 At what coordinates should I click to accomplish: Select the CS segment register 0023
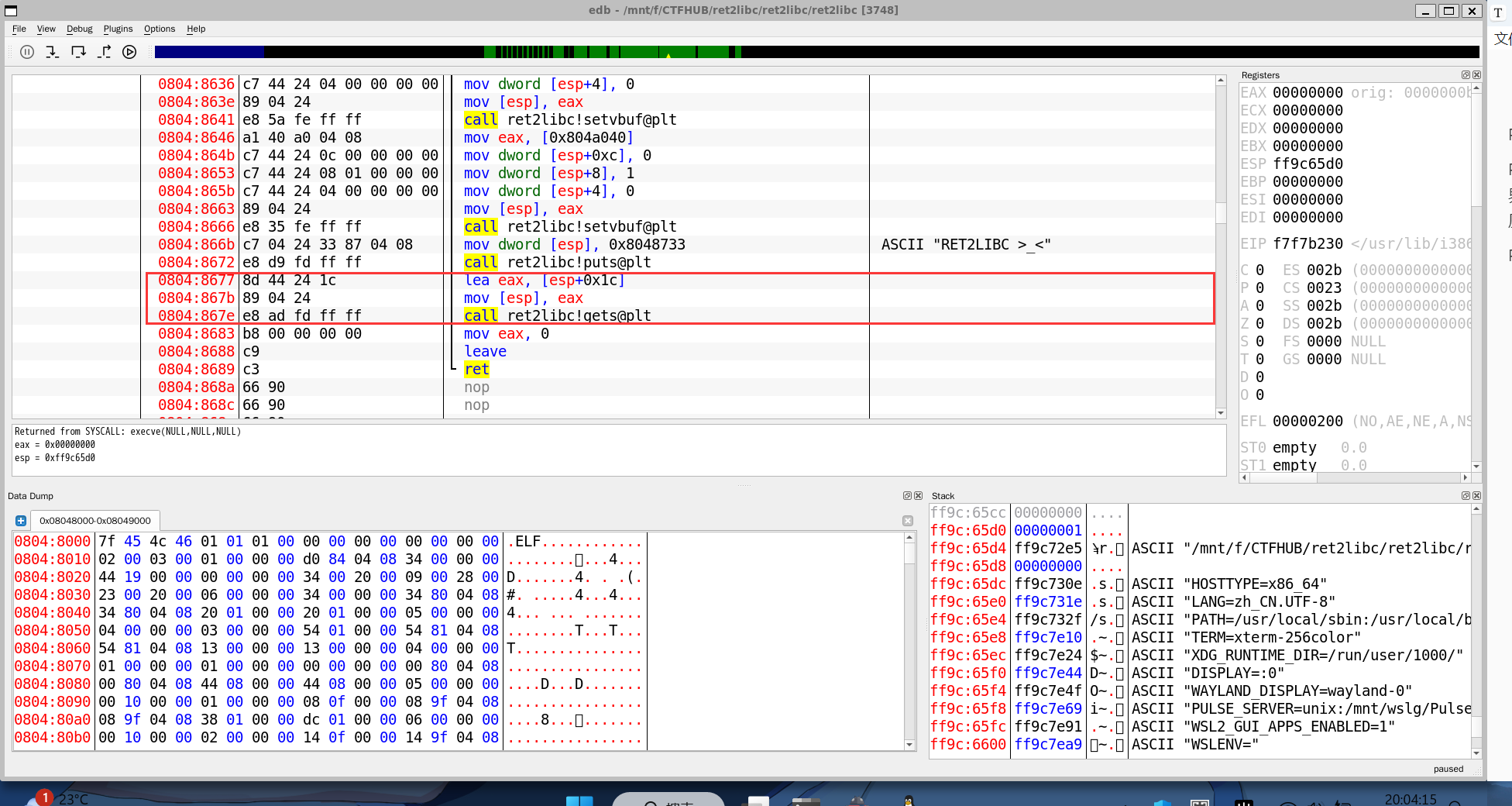[x=1324, y=288]
